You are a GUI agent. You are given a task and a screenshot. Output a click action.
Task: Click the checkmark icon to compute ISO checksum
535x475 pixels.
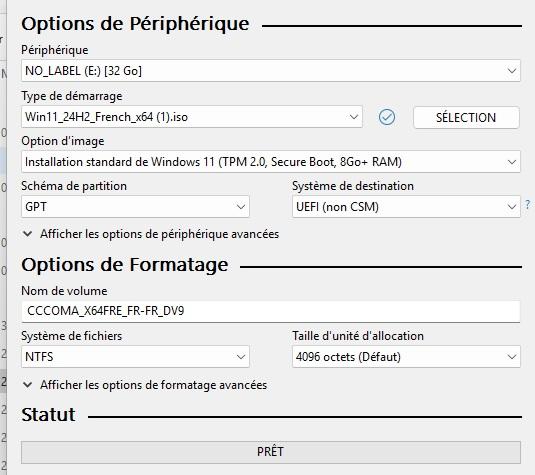click(387, 117)
